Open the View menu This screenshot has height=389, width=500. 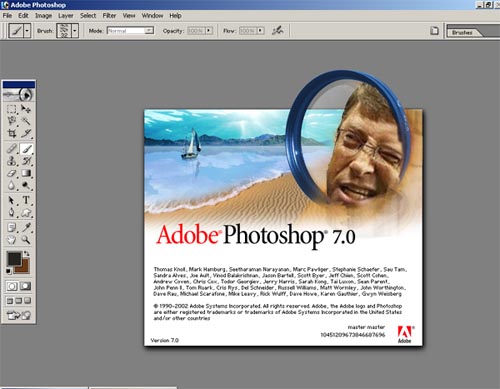[129, 16]
